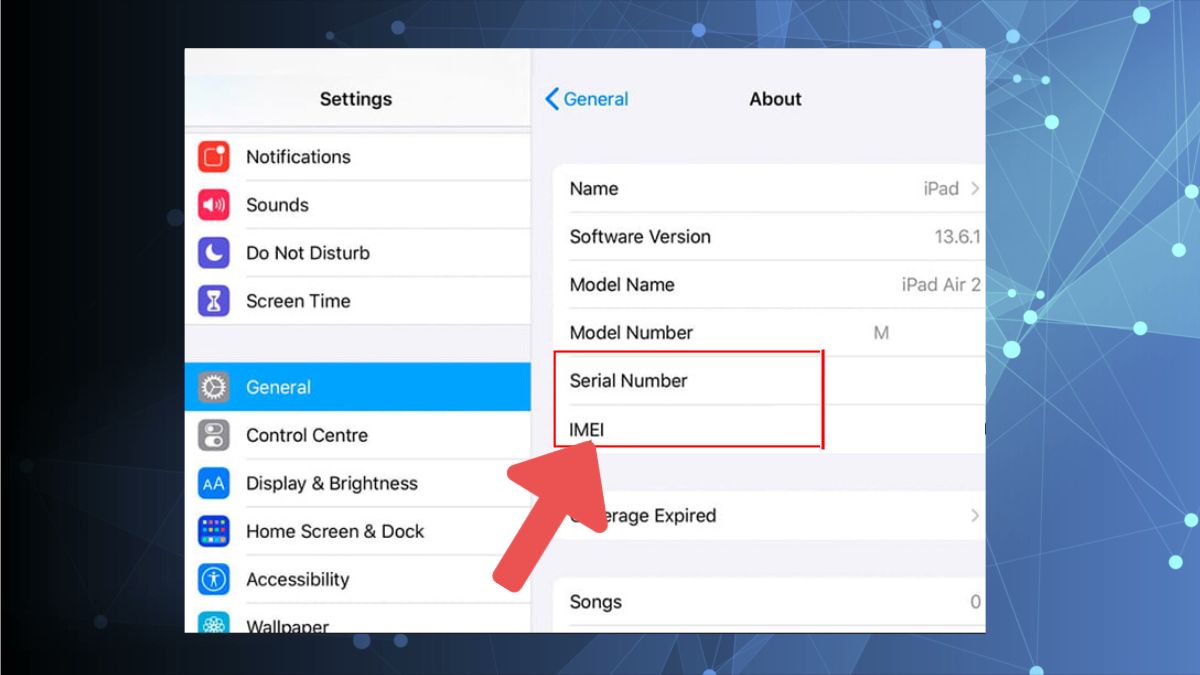The image size is (1200, 675).
Task: Open Home Screen & Dock settings
Action: pyautogui.click(x=358, y=532)
